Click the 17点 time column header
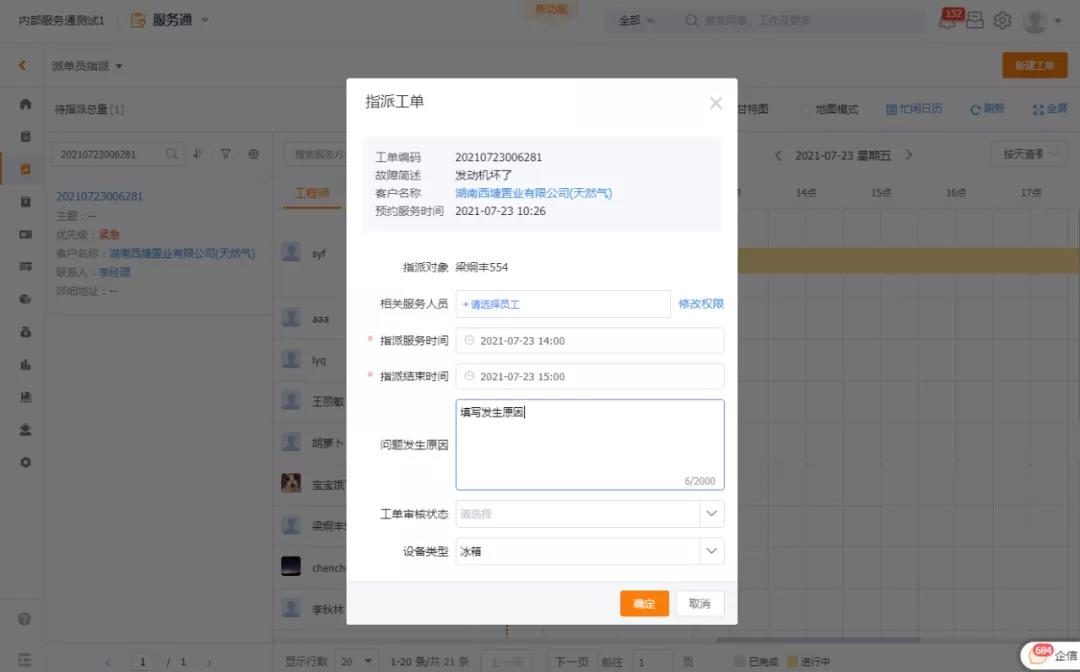This screenshot has width=1080, height=672. point(1030,193)
